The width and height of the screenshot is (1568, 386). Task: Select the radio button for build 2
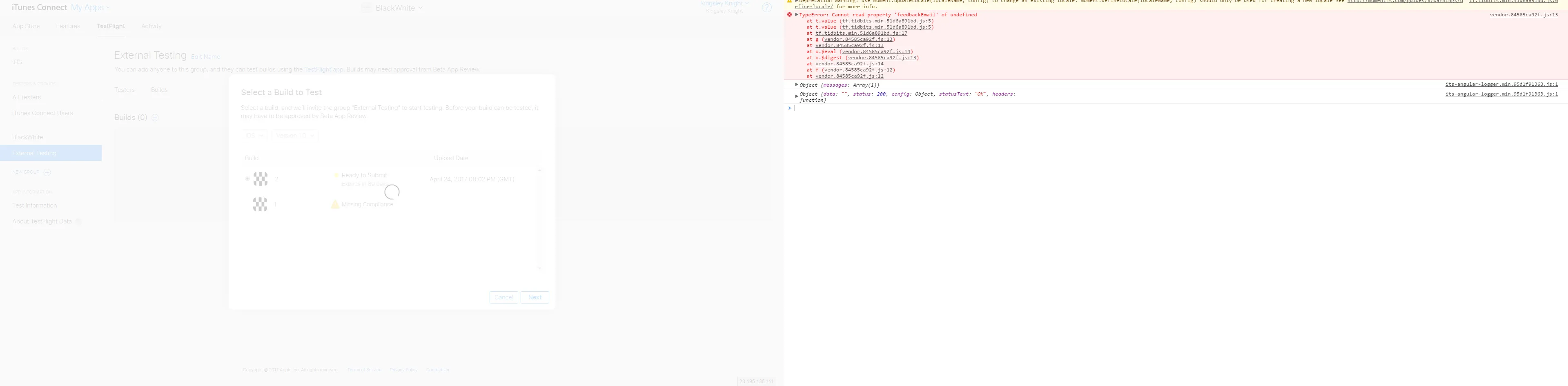click(247, 179)
